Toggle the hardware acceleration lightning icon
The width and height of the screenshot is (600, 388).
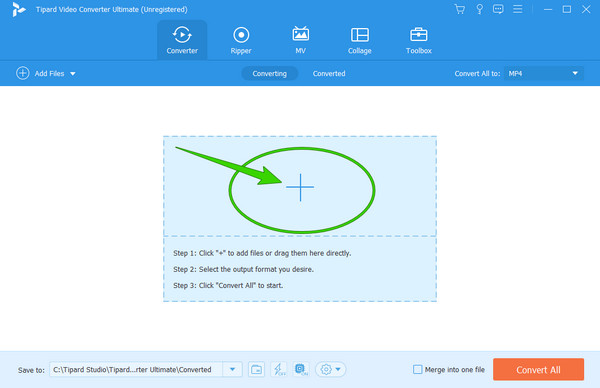279,370
